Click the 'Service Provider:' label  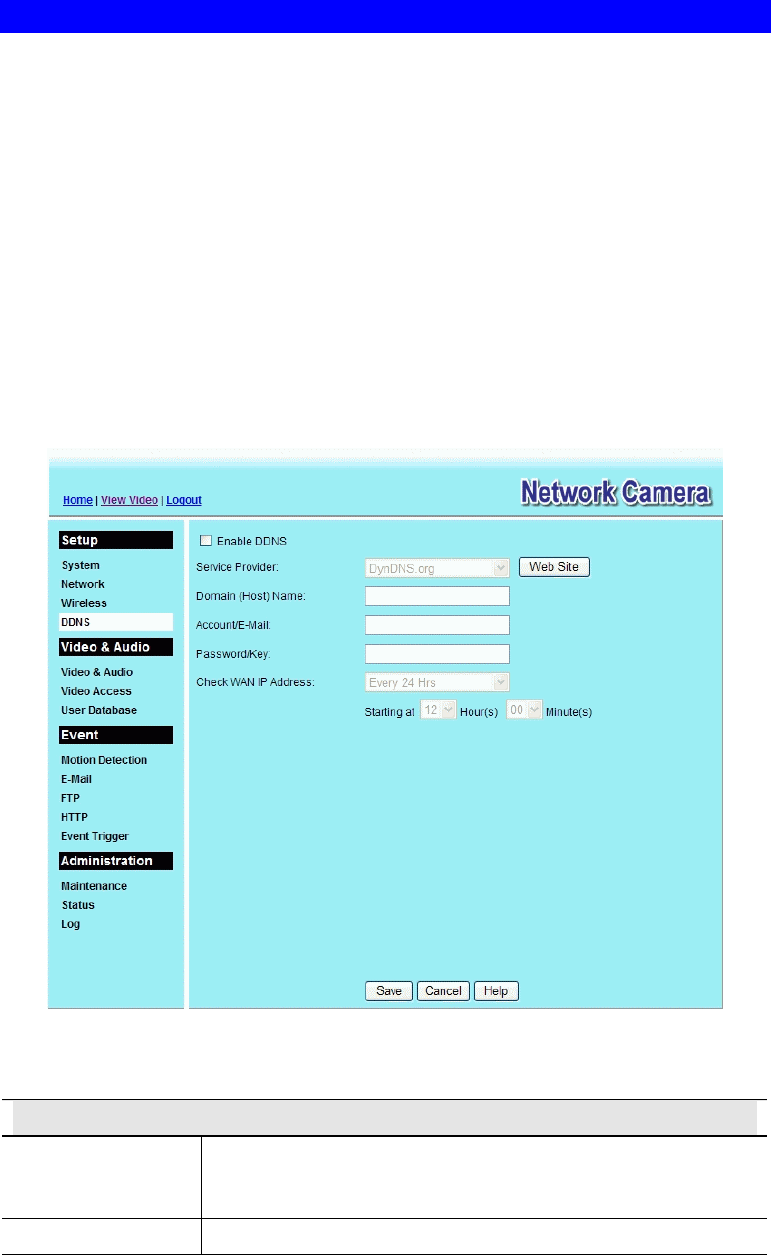click(x=236, y=567)
